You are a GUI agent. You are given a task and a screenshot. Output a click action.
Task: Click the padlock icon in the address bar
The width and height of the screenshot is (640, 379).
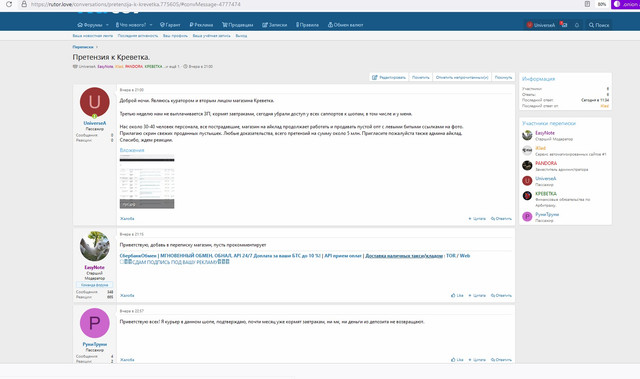(24, 4)
